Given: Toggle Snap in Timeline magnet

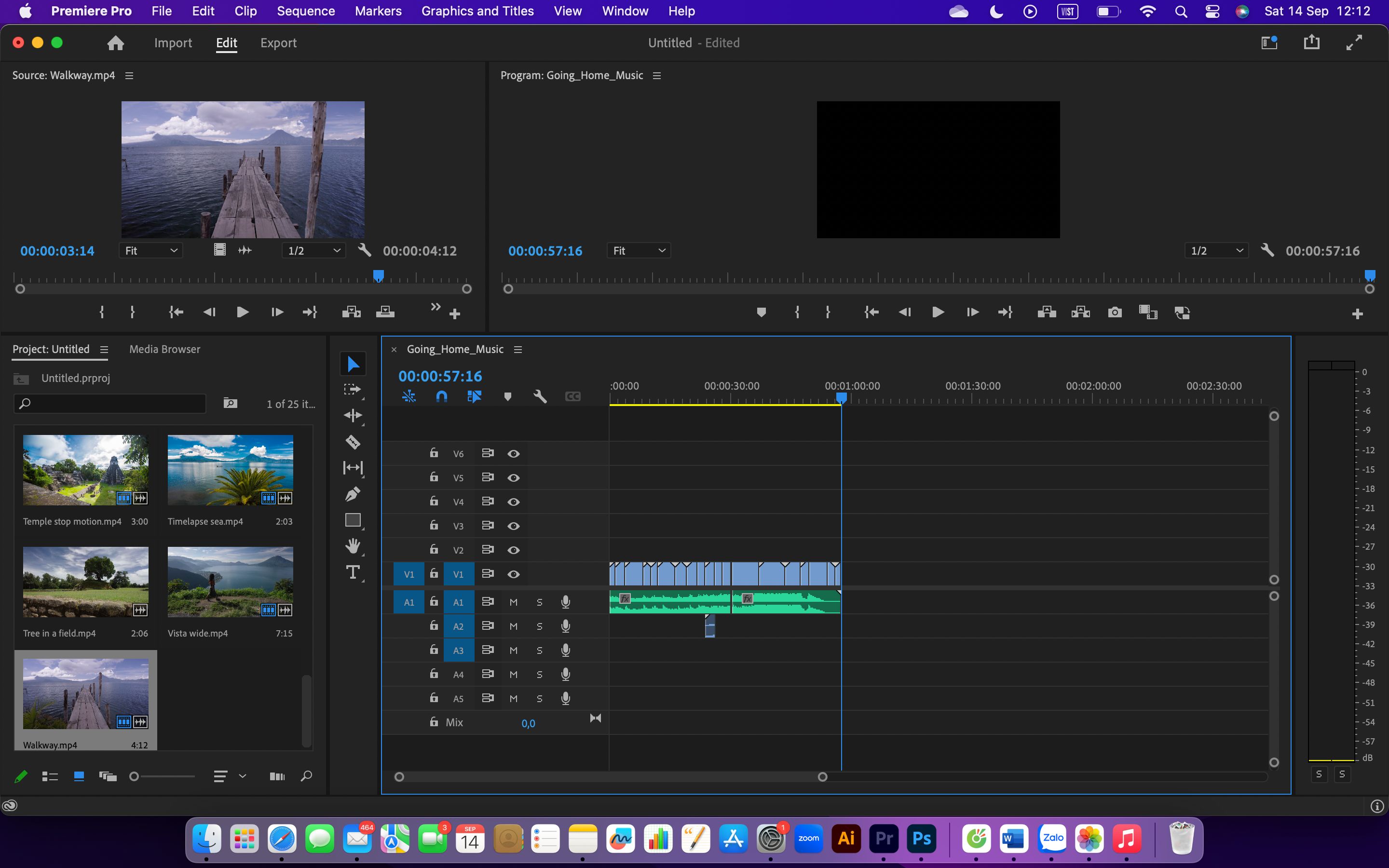Looking at the screenshot, I should click(441, 397).
